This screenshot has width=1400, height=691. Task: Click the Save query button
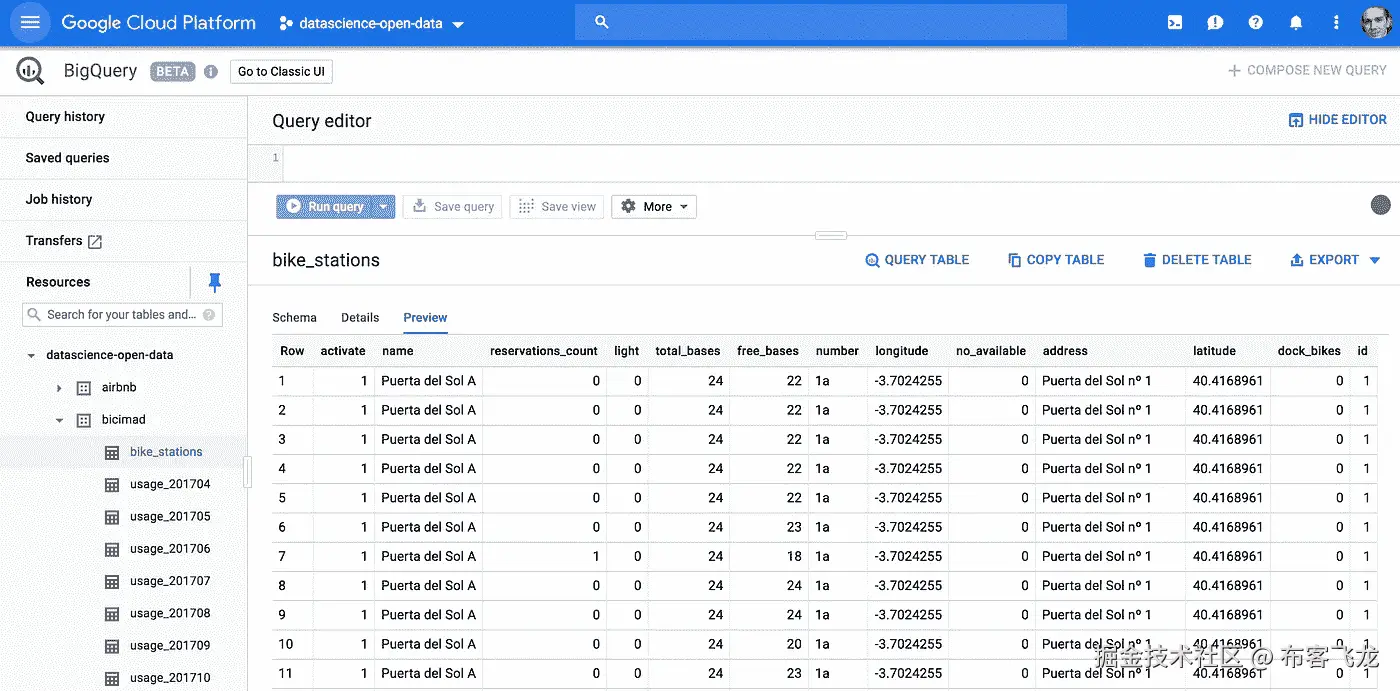pyautogui.click(x=455, y=207)
